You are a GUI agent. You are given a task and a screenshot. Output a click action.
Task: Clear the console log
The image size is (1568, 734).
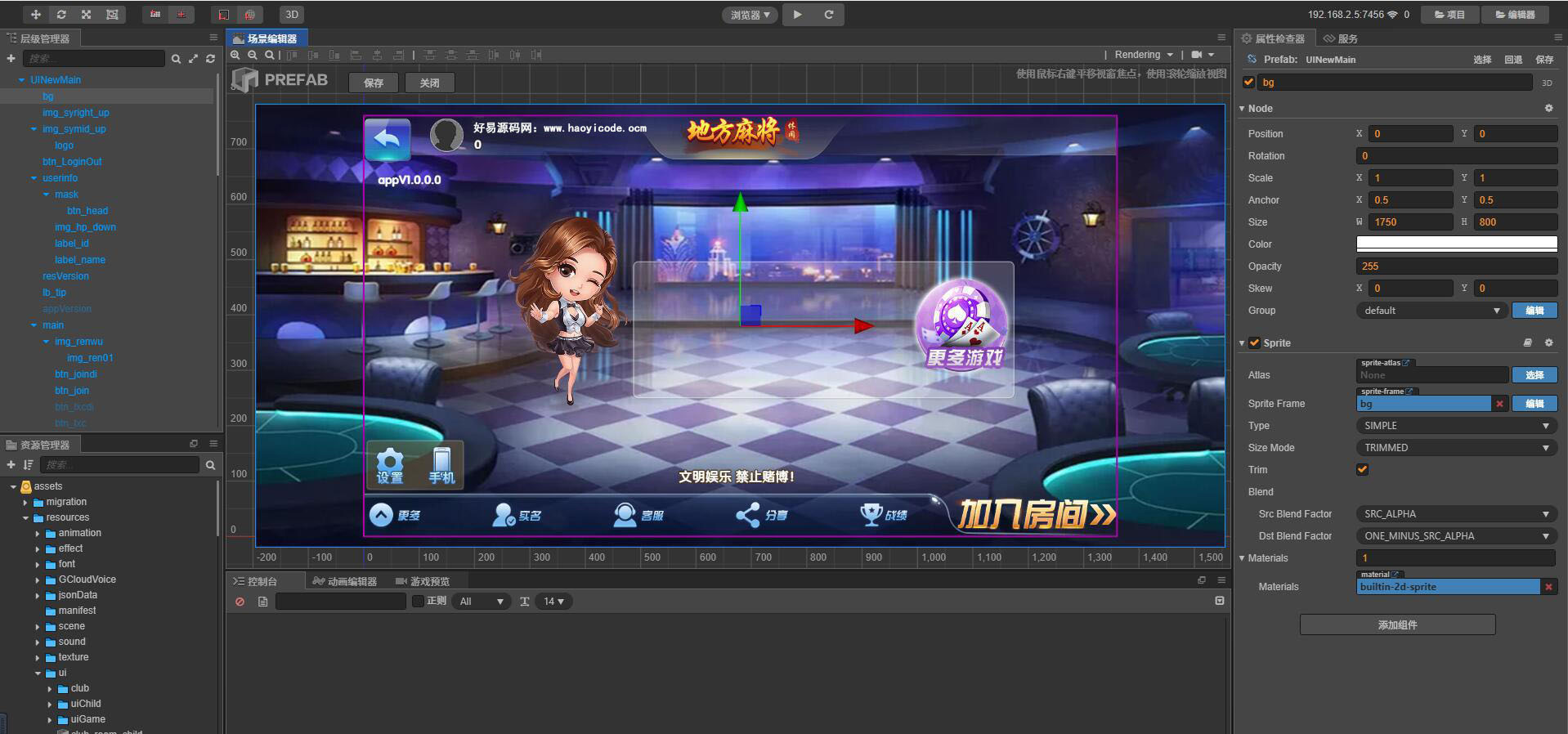pos(240,602)
